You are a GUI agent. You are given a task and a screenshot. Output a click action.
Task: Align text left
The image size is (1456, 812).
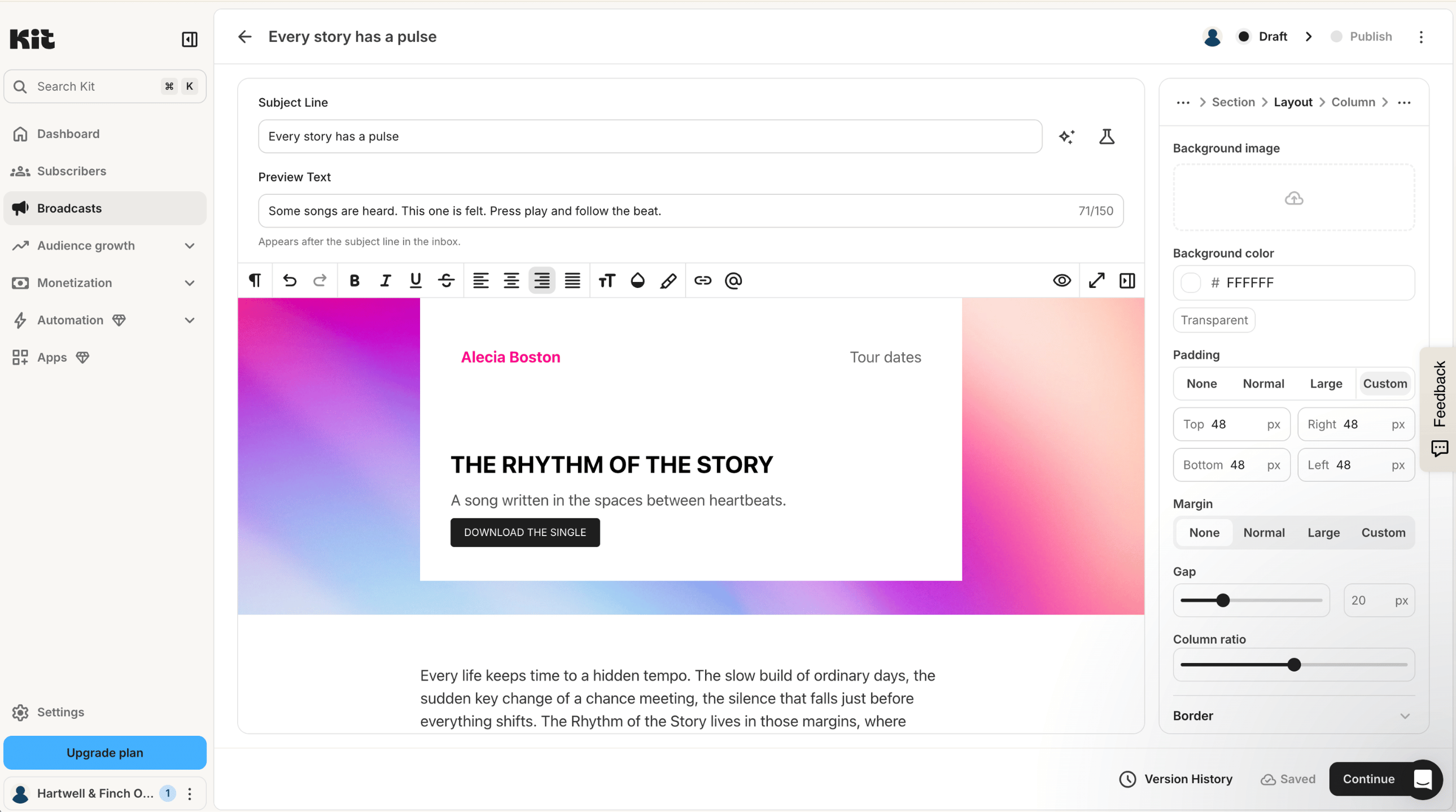pos(481,280)
